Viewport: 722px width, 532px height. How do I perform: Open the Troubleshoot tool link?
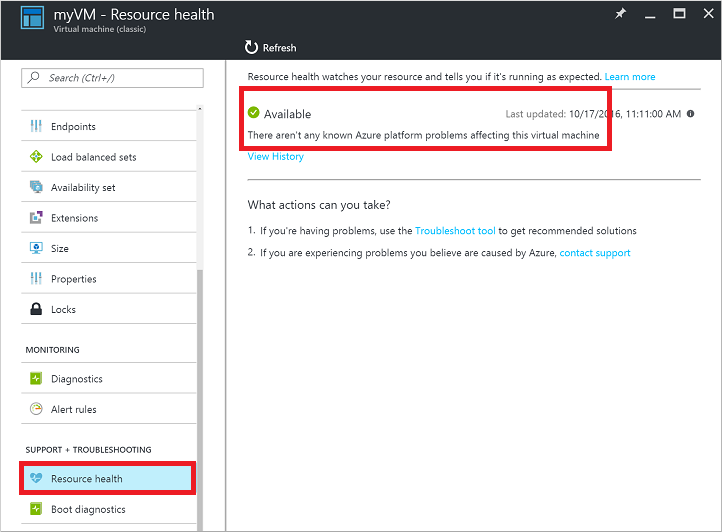455,230
